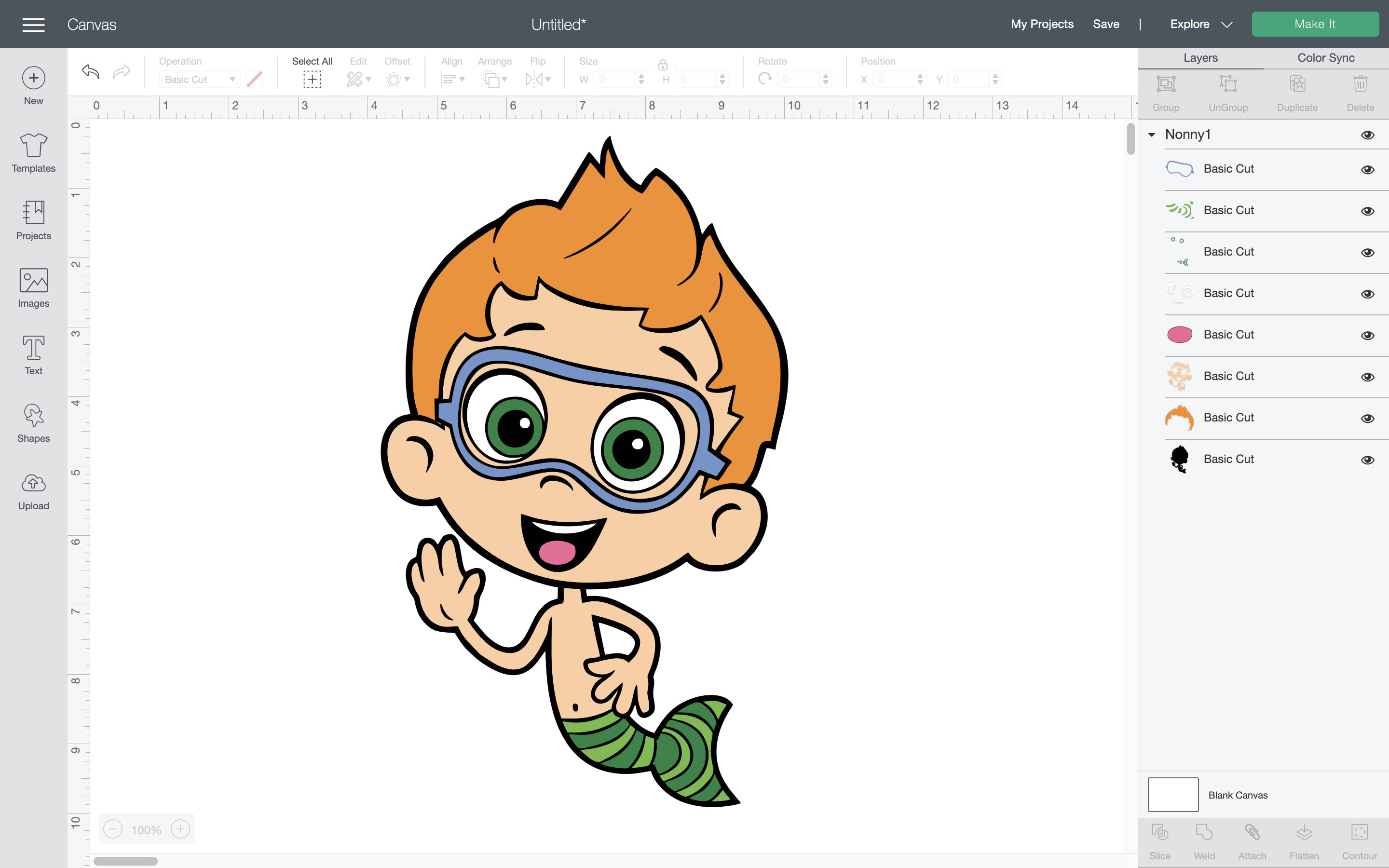Expand the Explore dropdown

[x=1201, y=24]
